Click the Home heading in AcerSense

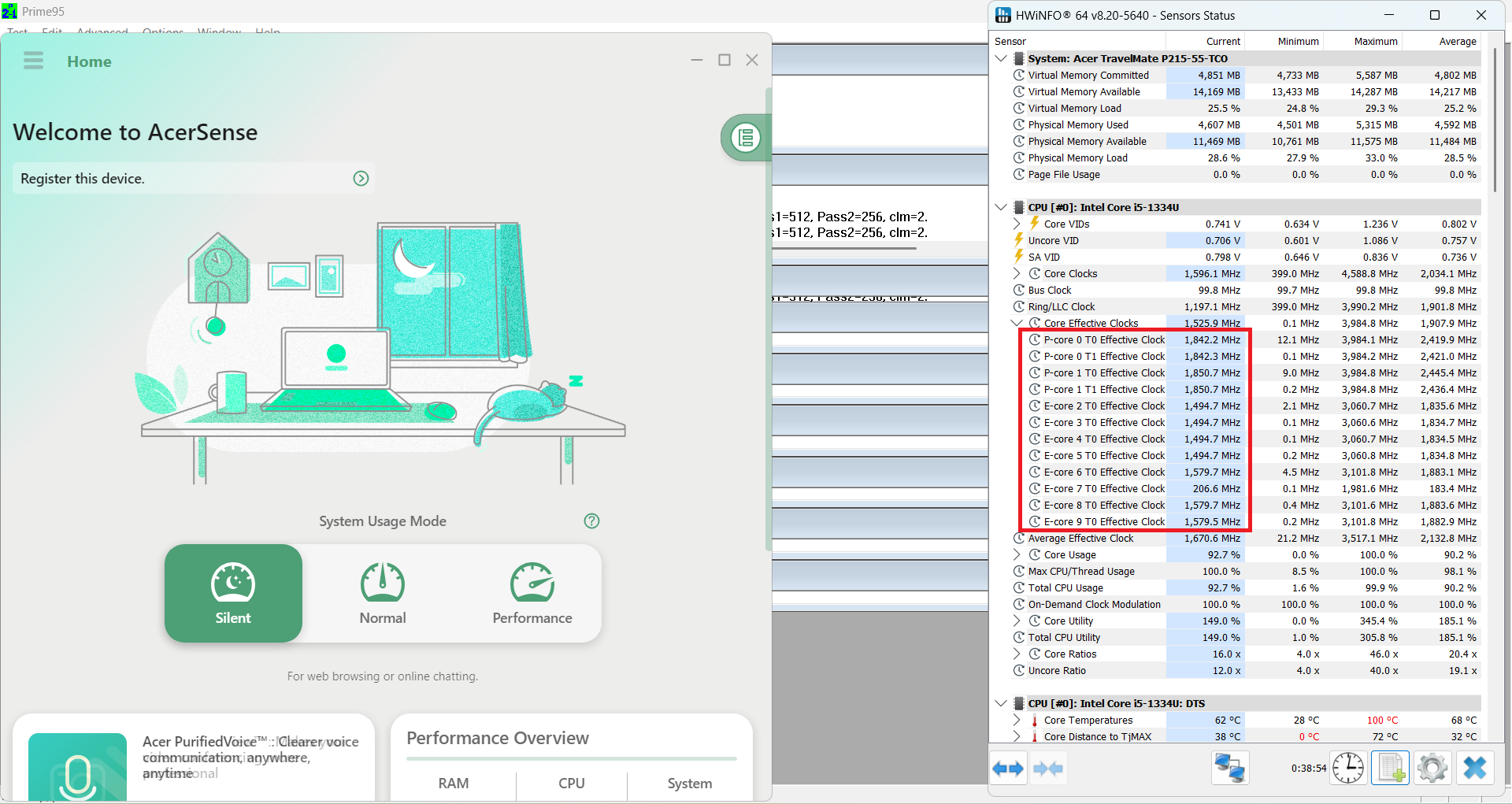89,61
